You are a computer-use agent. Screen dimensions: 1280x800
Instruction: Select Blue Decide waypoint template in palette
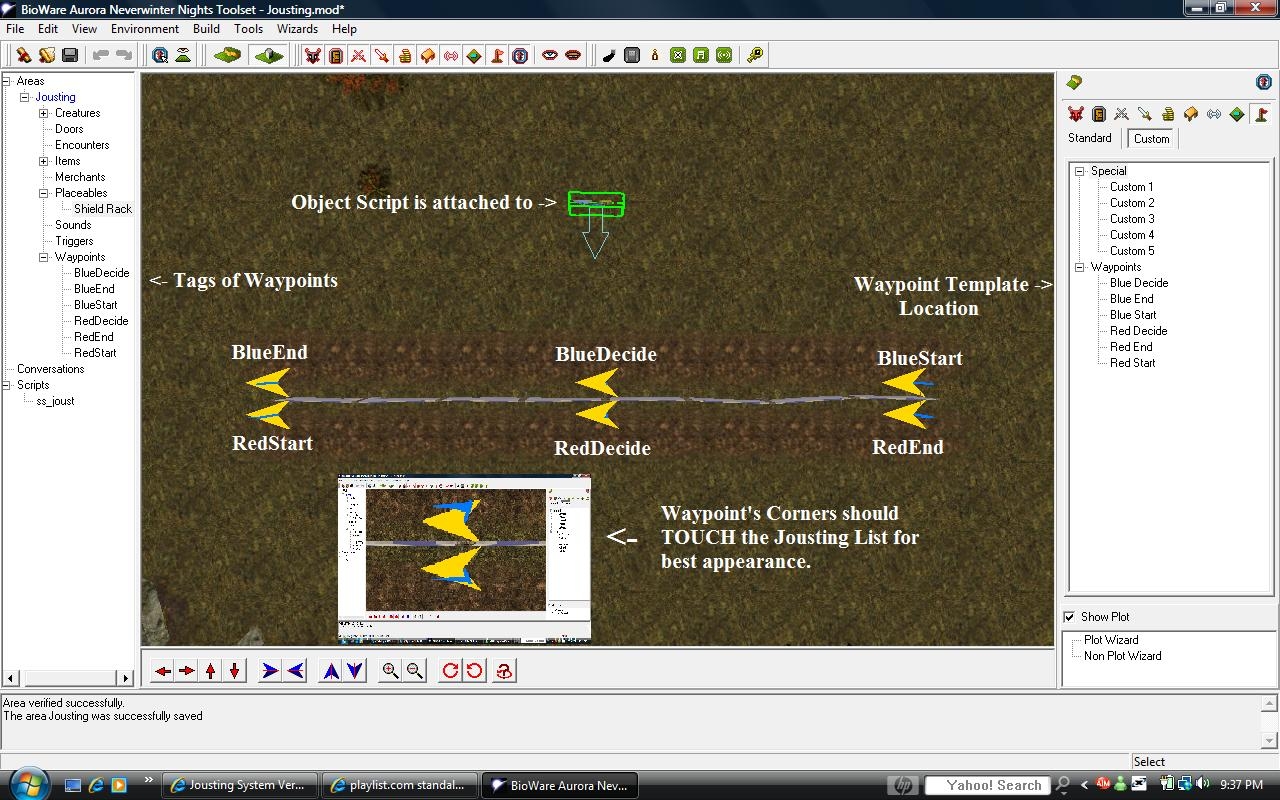(1138, 283)
